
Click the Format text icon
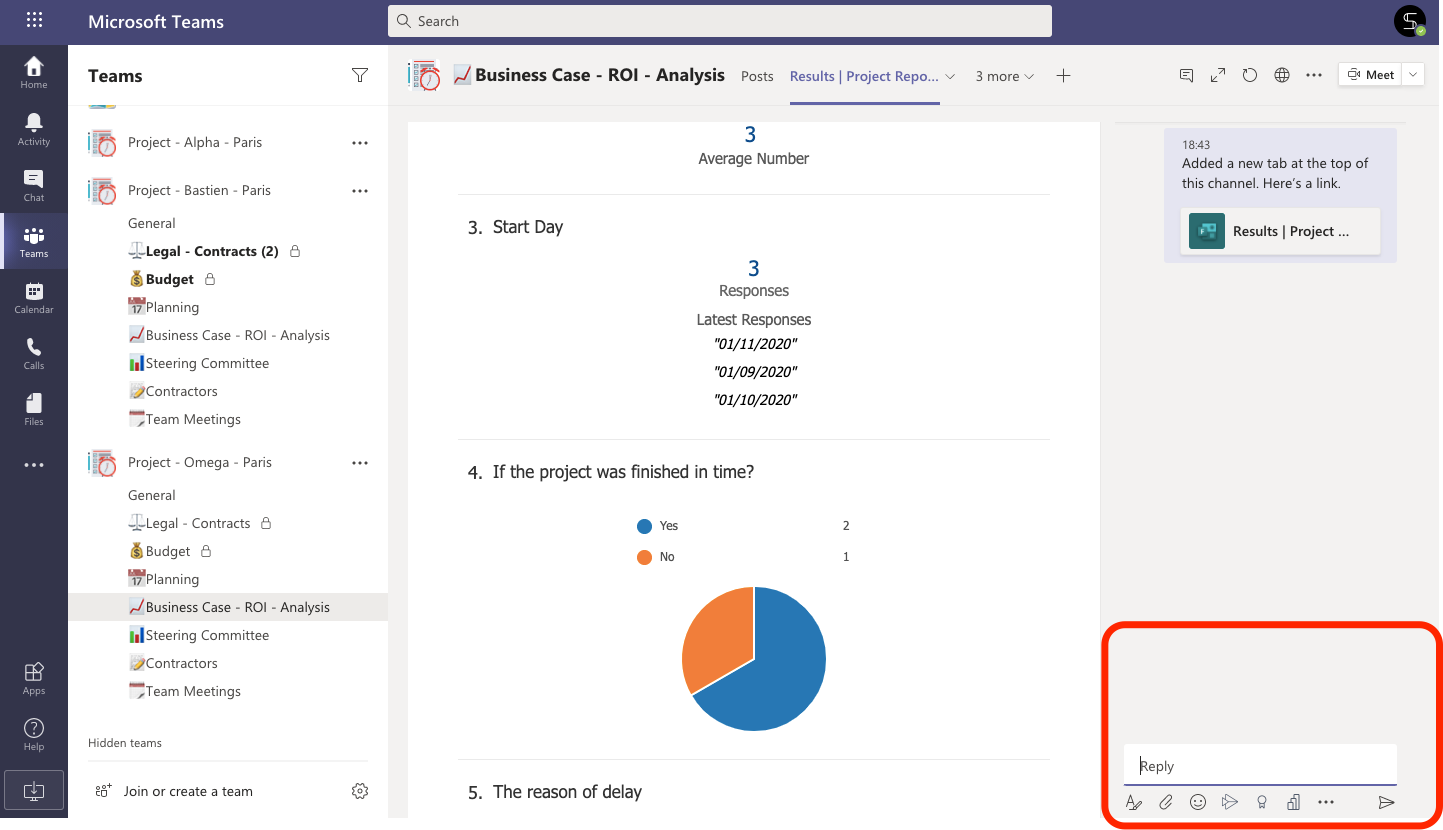tap(1134, 802)
